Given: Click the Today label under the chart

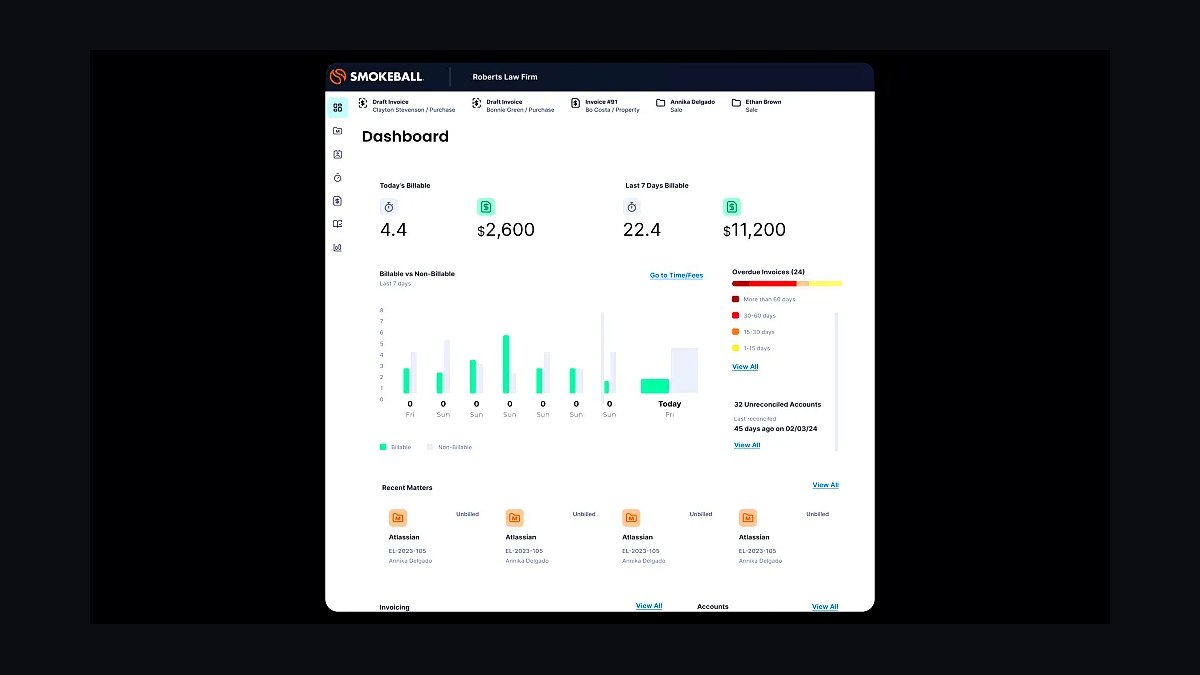Looking at the screenshot, I should point(670,404).
